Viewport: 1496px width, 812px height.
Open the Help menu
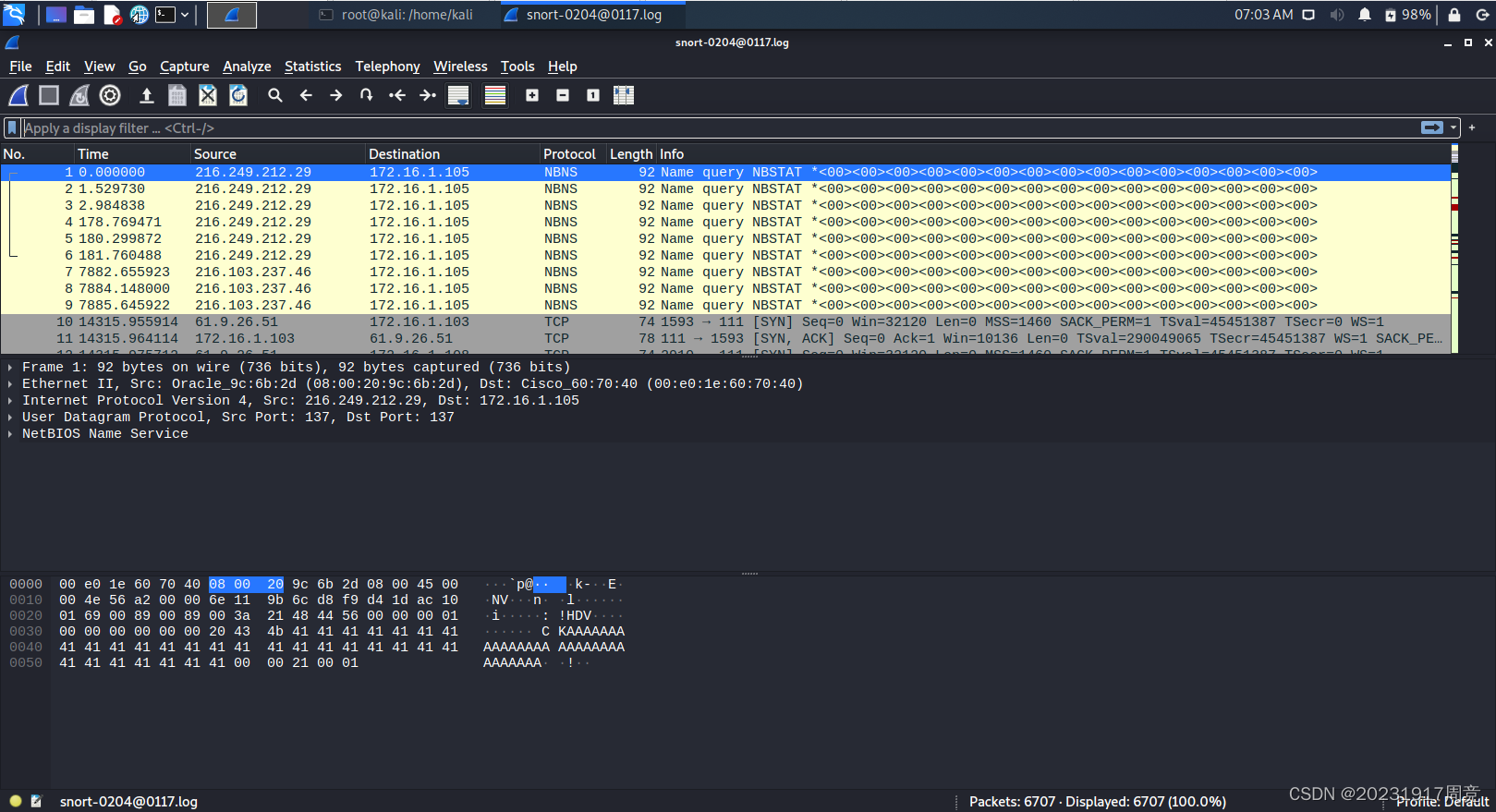(562, 67)
